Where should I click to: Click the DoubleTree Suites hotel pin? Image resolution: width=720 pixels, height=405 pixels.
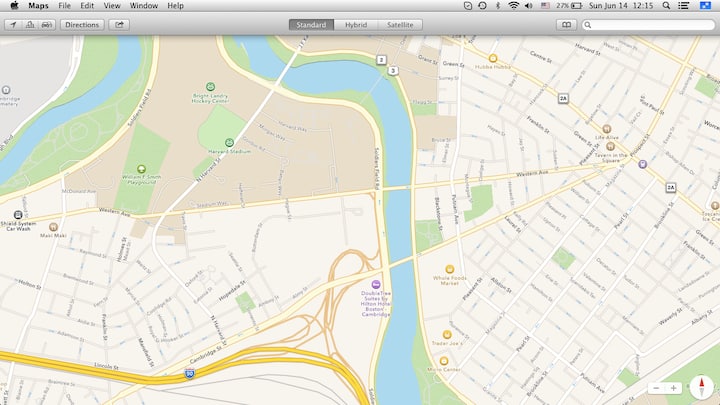tap(376, 285)
